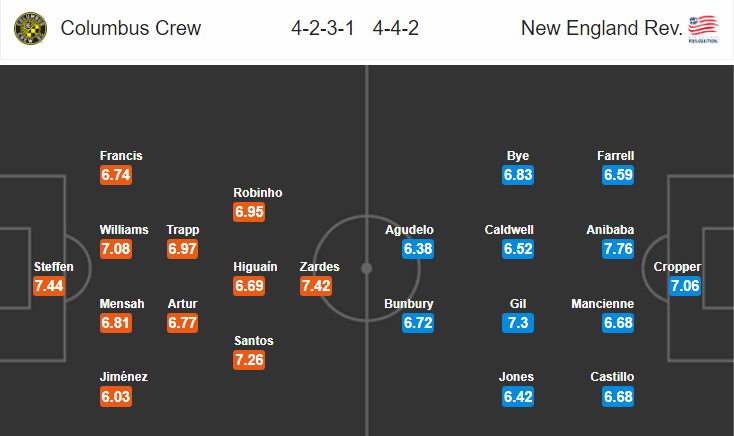Click Steffen's 7.44 rating badge
Viewport: 734px width, 436px height.
(49, 286)
